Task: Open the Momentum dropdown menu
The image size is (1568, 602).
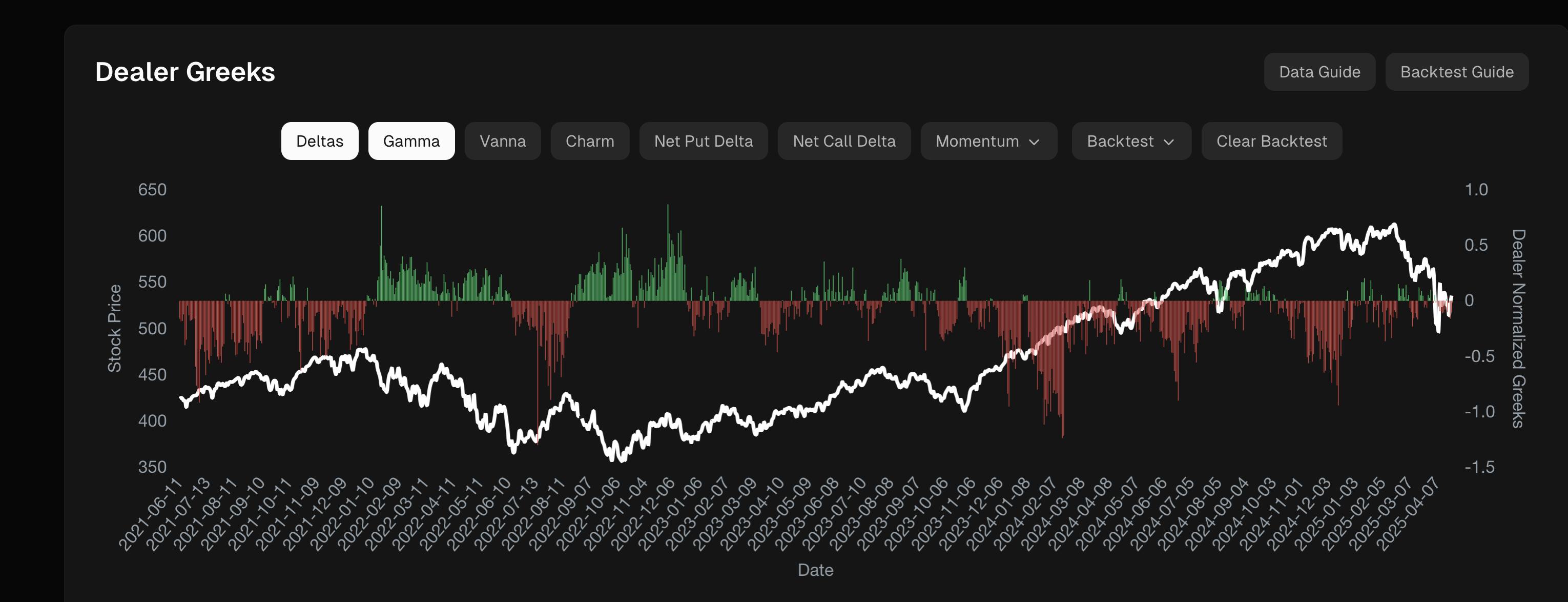Action: [x=977, y=142]
